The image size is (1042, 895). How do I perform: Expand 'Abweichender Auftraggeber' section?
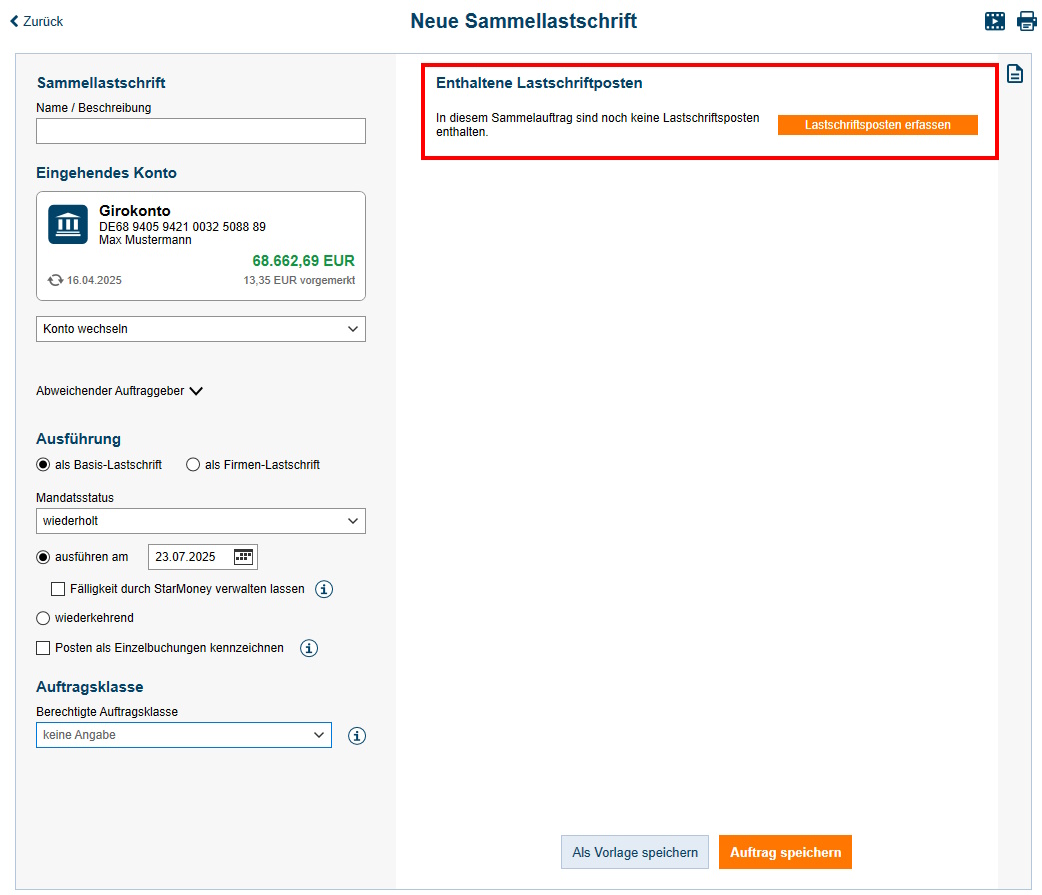coord(120,391)
